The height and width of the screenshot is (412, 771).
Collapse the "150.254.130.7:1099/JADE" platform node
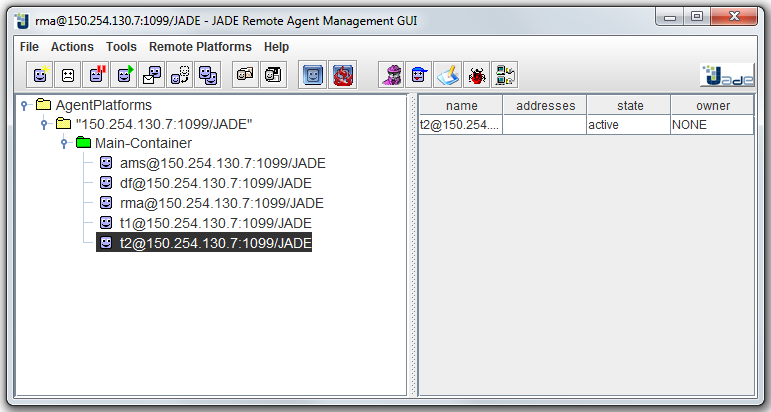tap(44, 124)
